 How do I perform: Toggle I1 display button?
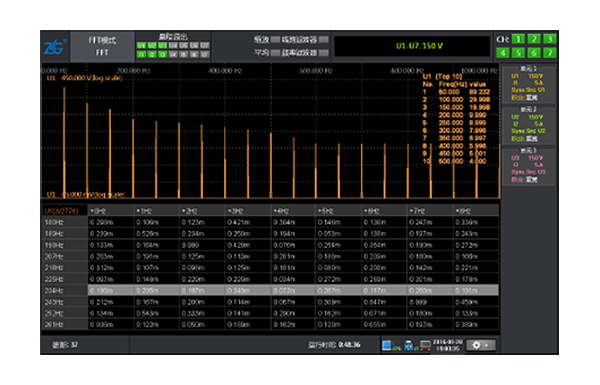141,55
